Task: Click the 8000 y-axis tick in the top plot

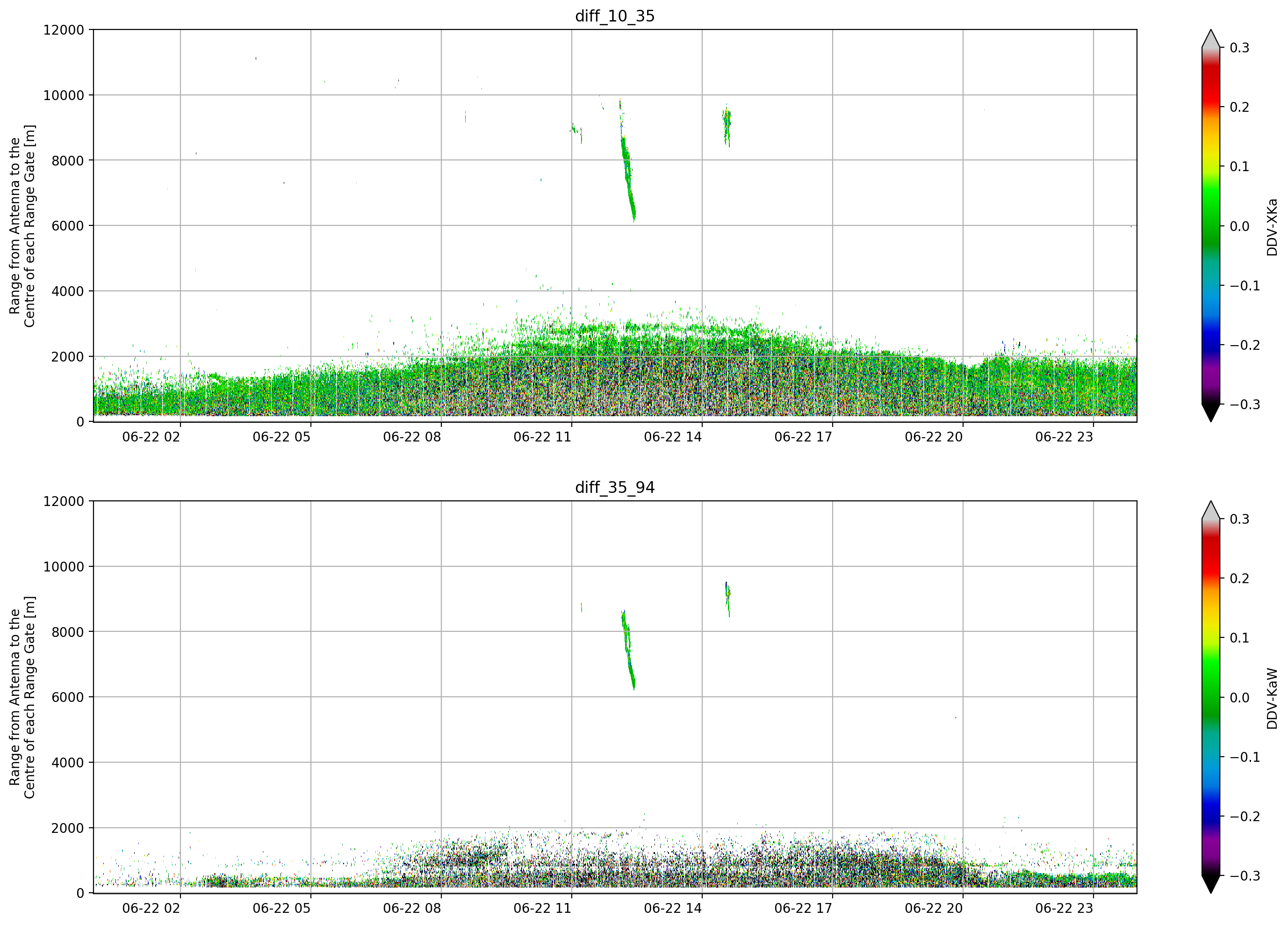Action: [68, 161]
